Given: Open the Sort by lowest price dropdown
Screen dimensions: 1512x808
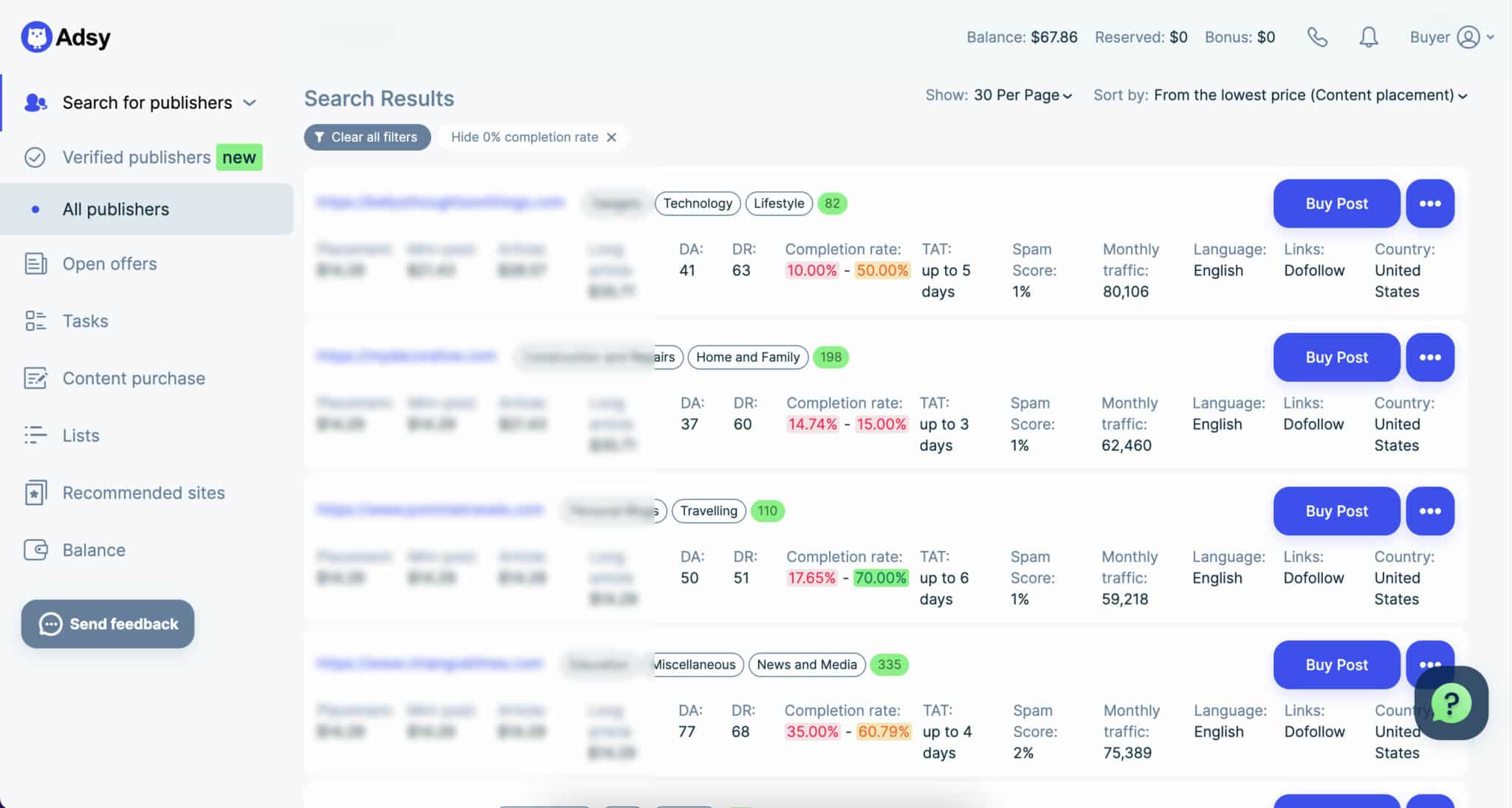Looking at the screenshot, I should [1310, 95].
